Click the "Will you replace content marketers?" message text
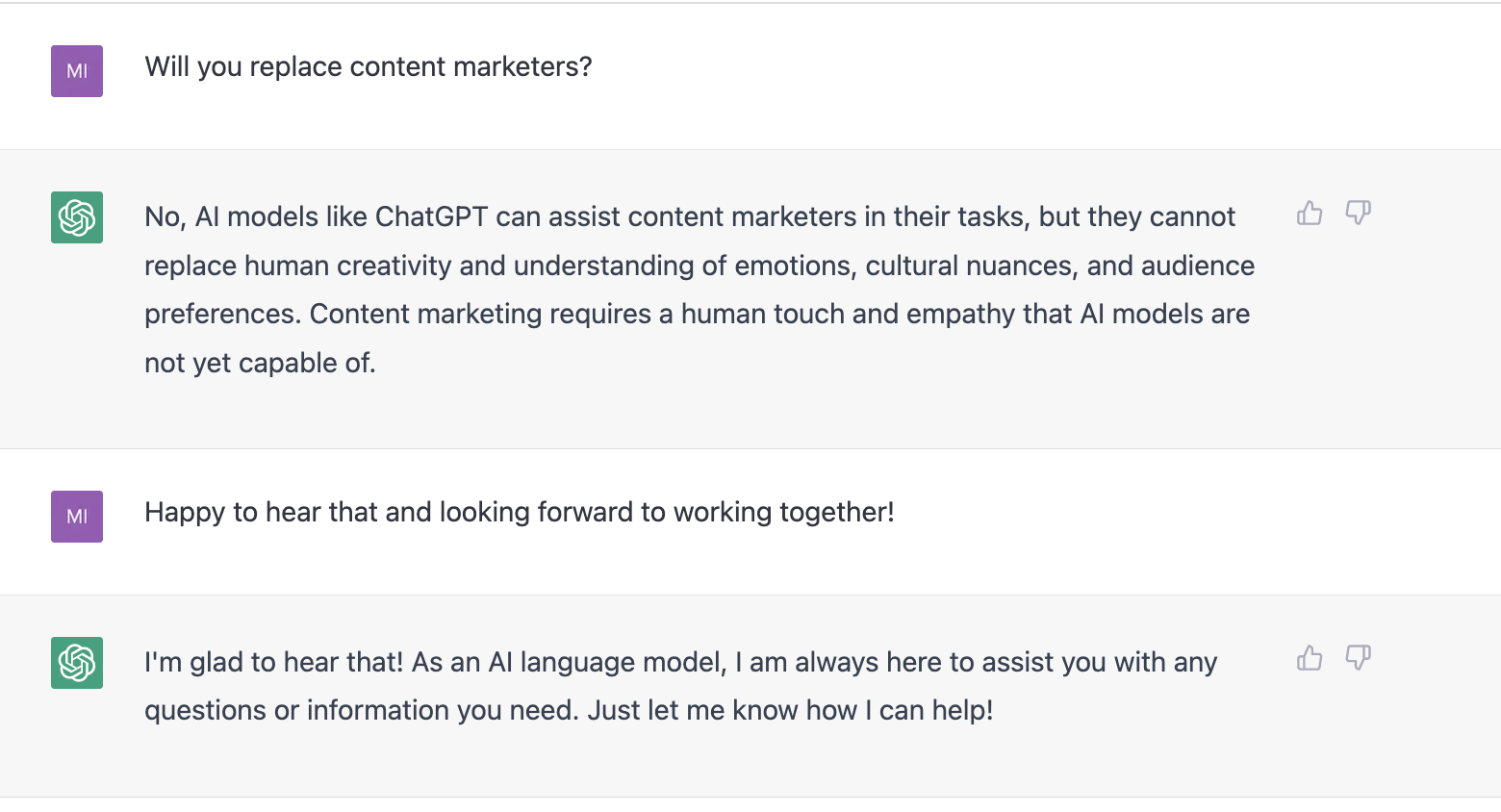Screen dimensions: 1501x812 click(x=369, y=67)
